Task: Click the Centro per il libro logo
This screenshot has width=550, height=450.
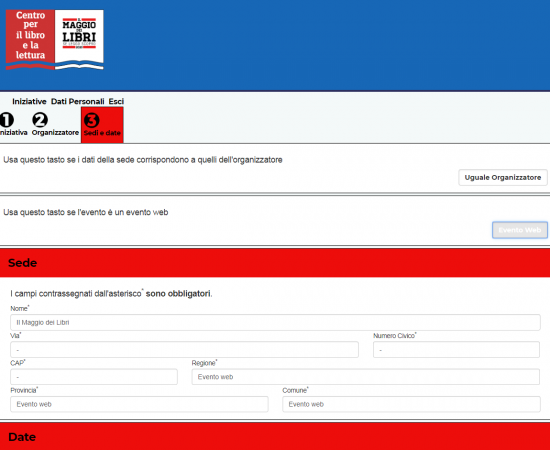Action: point(30,40)
